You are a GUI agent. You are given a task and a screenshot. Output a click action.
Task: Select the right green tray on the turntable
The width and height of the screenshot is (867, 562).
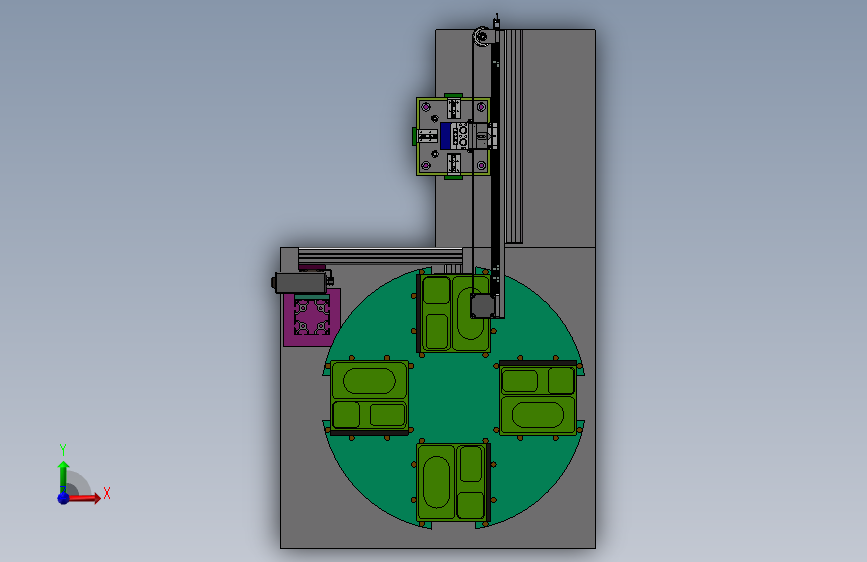[538, 397]
